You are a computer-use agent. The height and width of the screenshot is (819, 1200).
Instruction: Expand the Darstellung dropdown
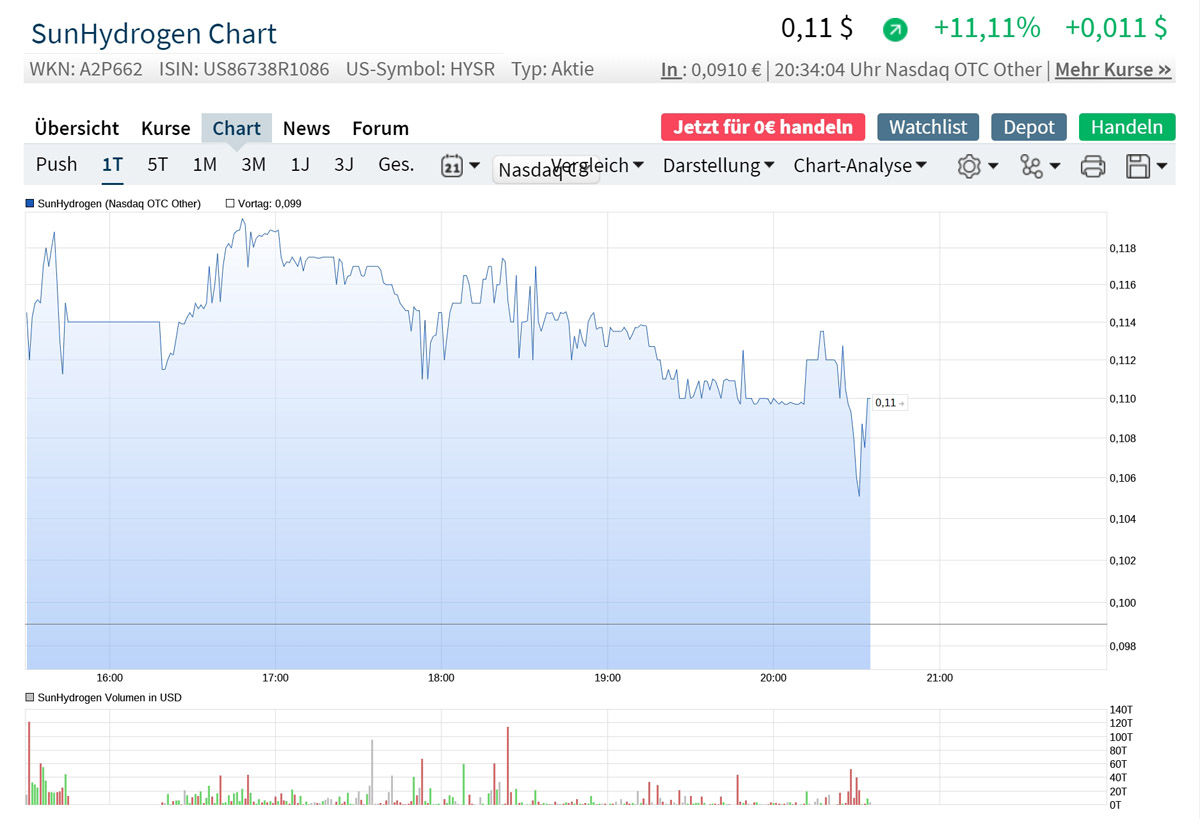(x=719, y=165)
